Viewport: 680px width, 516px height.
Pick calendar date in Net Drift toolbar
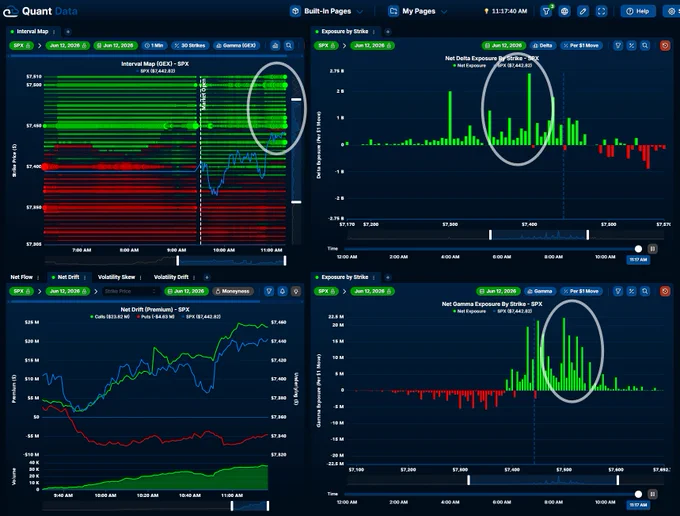(186, 291)
